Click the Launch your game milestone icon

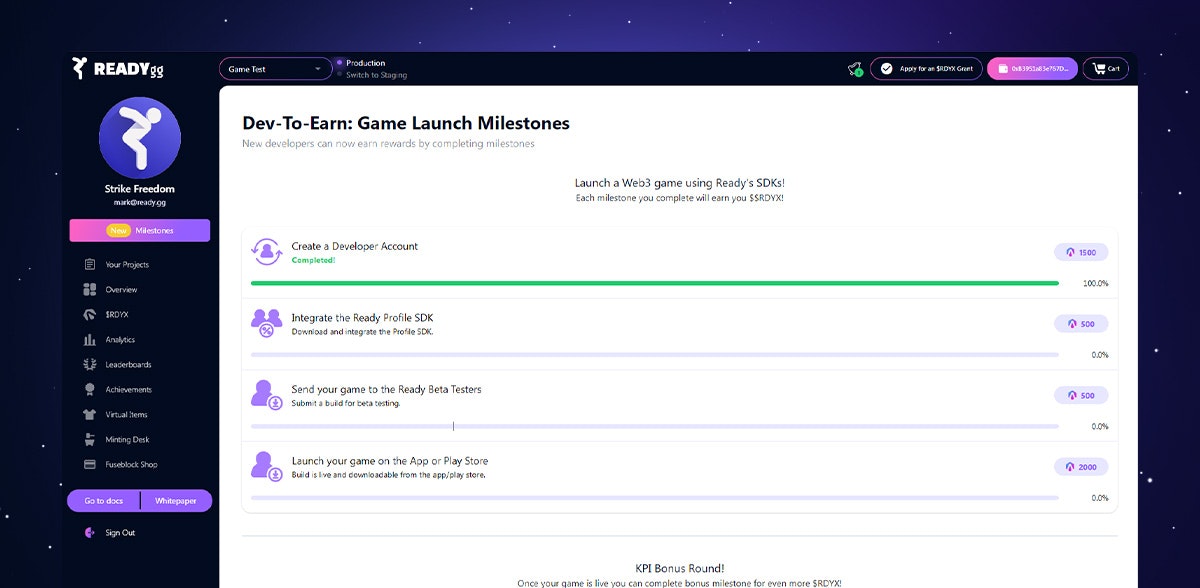point(267,466)
